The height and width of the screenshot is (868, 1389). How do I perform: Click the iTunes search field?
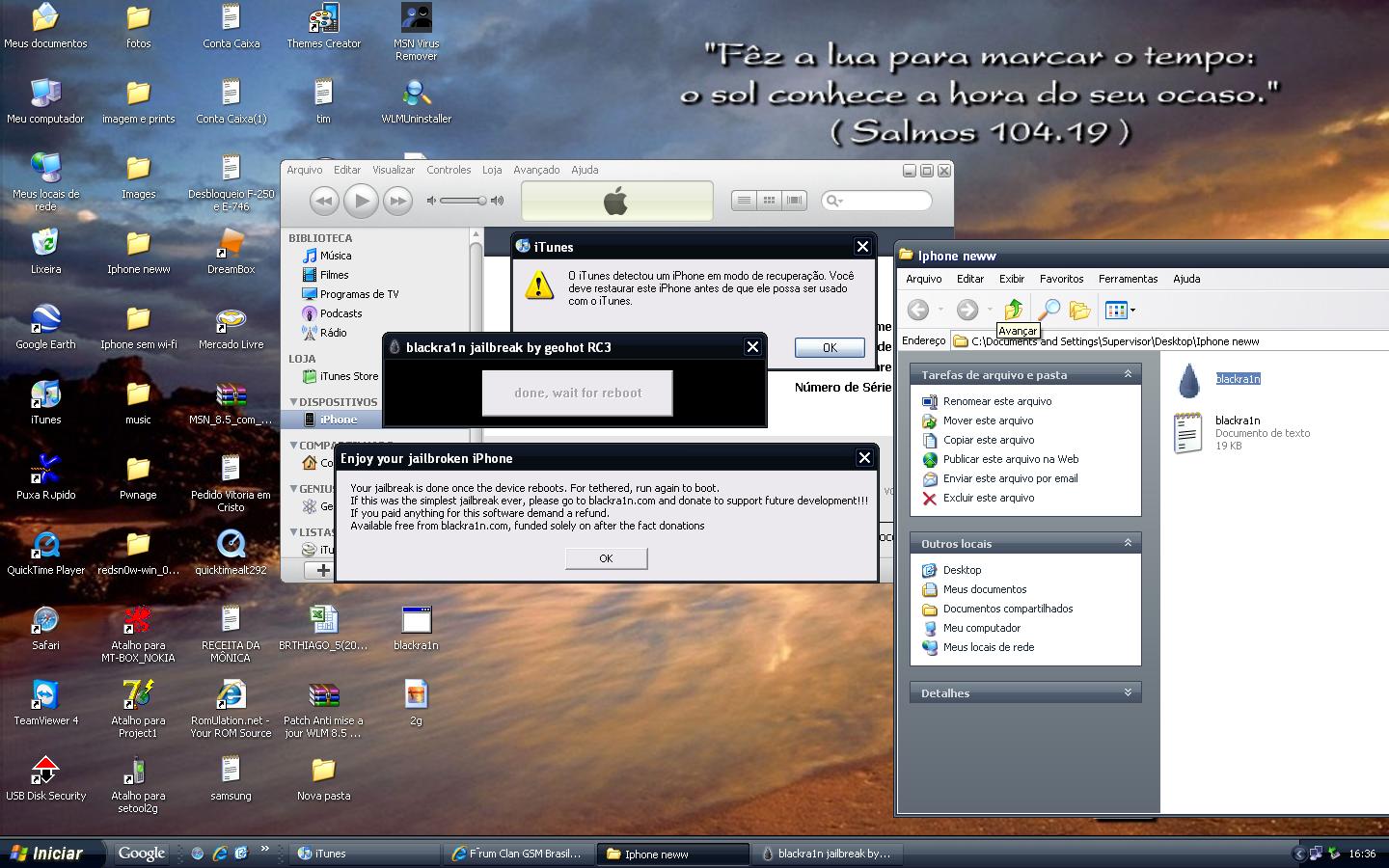point(877,201)
